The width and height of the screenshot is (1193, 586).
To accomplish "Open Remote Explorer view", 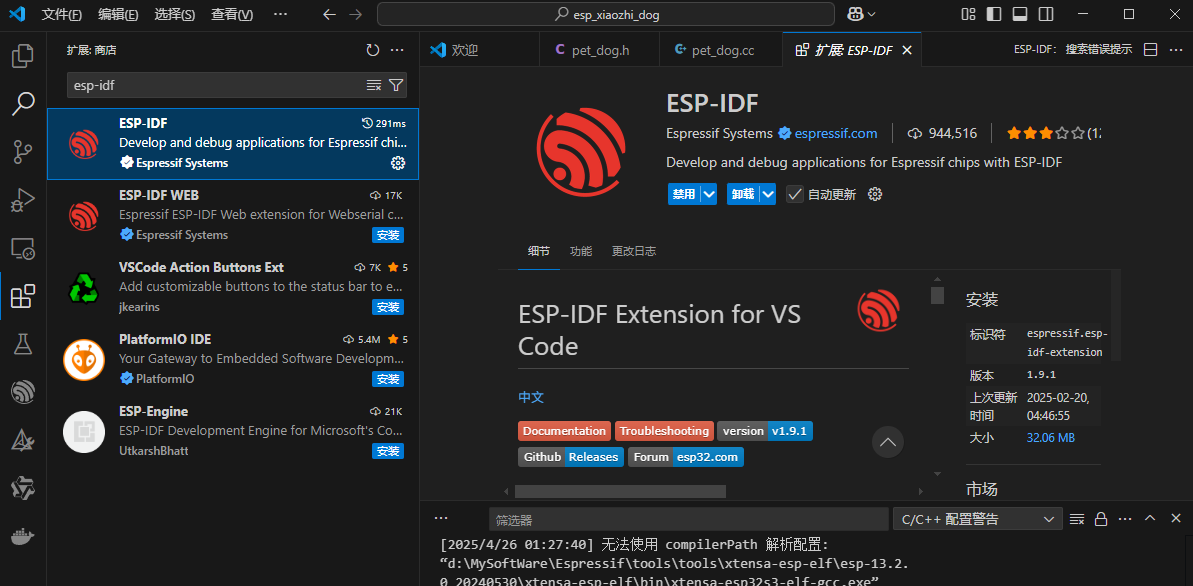I will 23,247.
